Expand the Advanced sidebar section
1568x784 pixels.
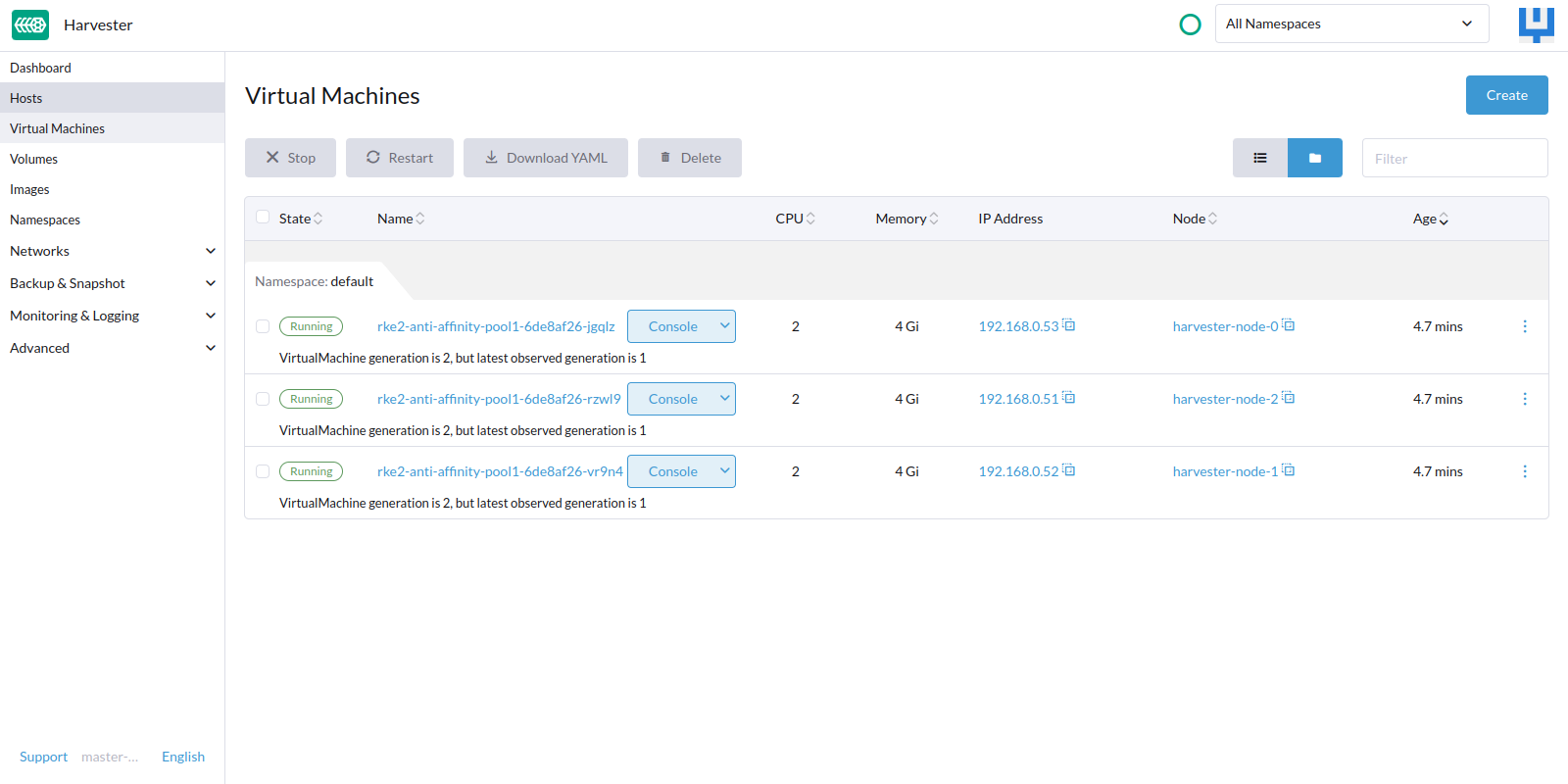point(210,348)
